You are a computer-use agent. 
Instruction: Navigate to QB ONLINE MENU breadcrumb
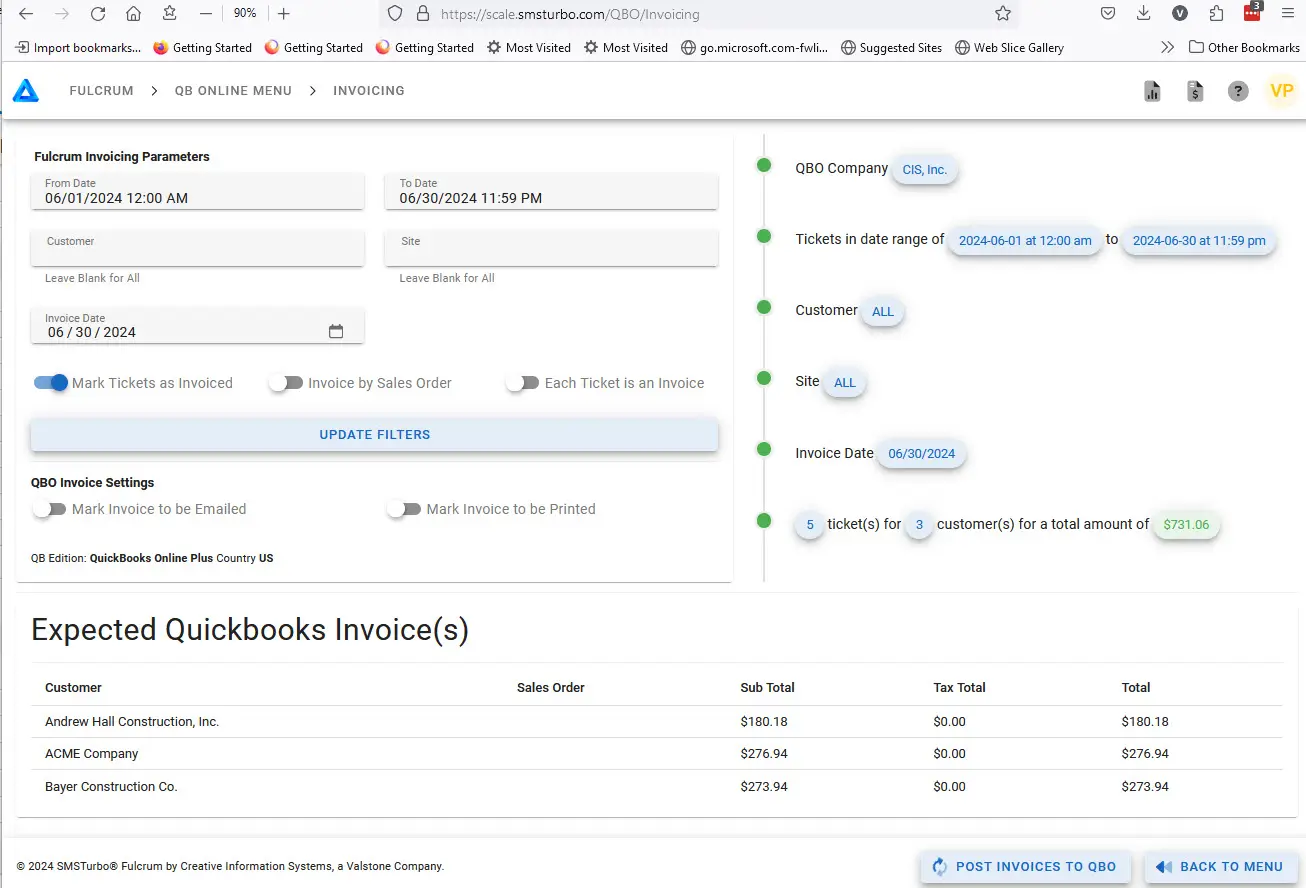(x=233, y=91)
